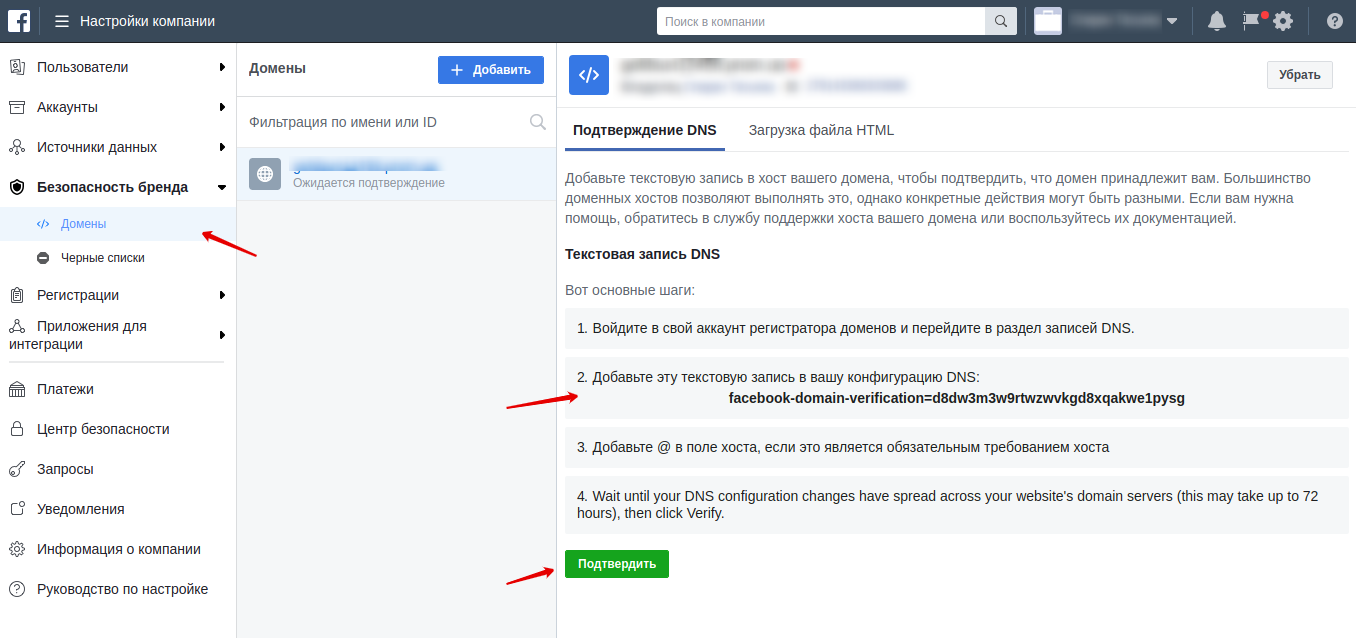Click the company avatar thumbnail in top bar
Viewport: 1356px width, 638px height.
click(x=1047, y=21)
